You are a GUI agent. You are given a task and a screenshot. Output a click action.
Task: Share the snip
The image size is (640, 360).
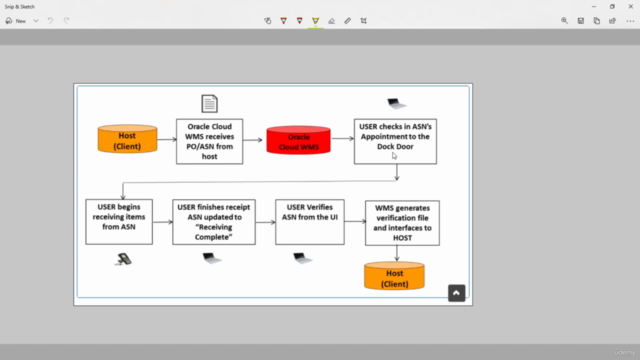(x=612, y=21)
